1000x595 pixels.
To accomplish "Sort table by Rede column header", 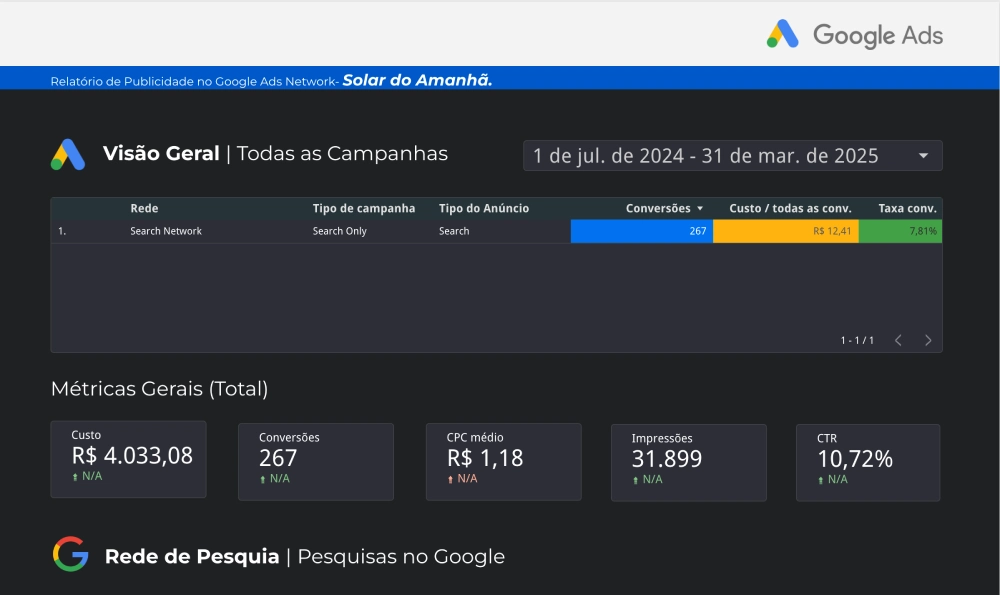I will tap(144, 208).
